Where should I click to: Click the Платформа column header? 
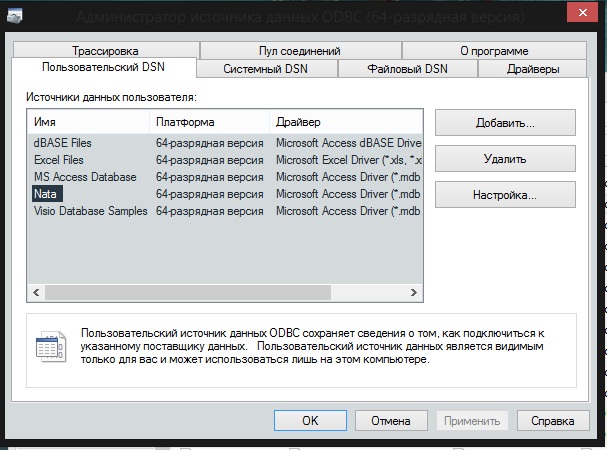[x=209, y=122]
